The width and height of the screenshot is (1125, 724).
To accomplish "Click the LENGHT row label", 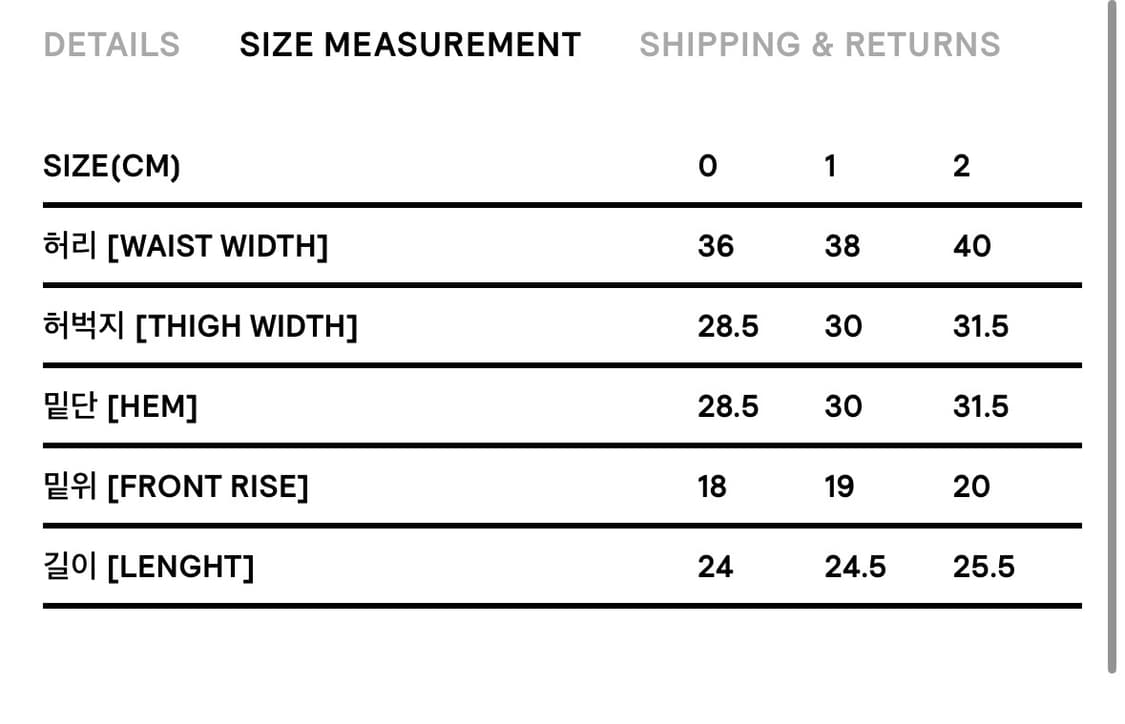I will [x=148, y=567].
